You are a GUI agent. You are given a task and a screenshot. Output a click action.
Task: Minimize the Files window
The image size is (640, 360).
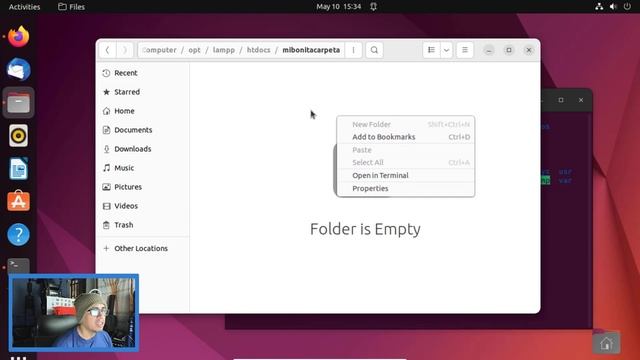[489, 50]
